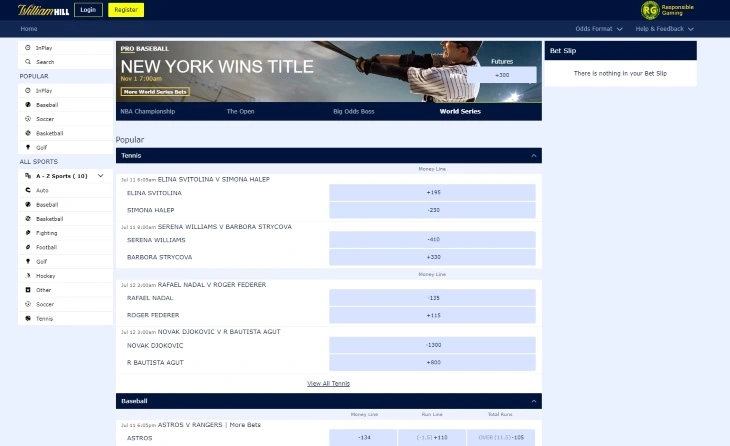Click the Baseball icon under Popular
The width and height of the screenshot is (730, 446).
[28, 105]
